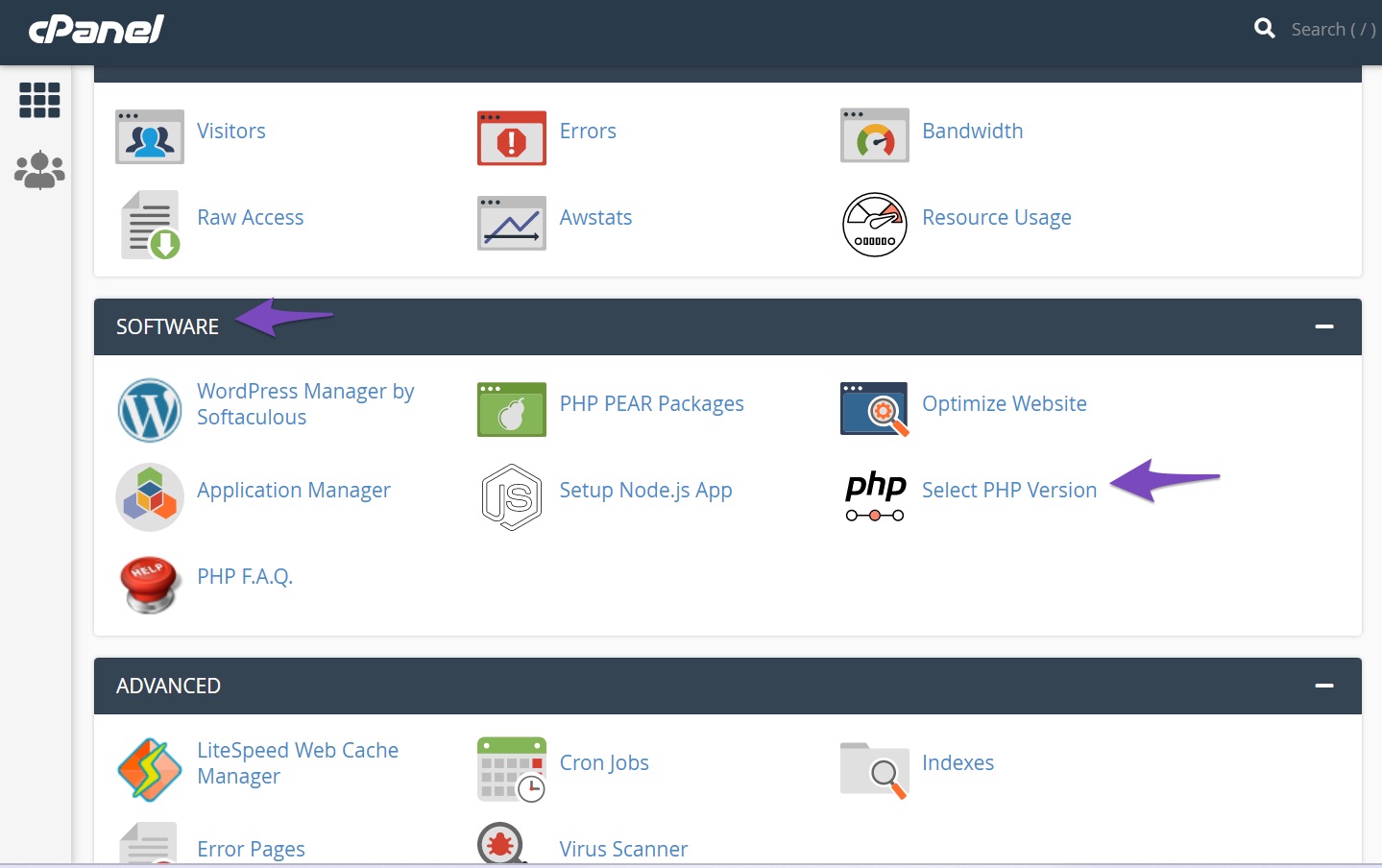Open the Cron Jobs link
Screen dimensions: 1382x868
pyautogui.click(x=604, y=763)
